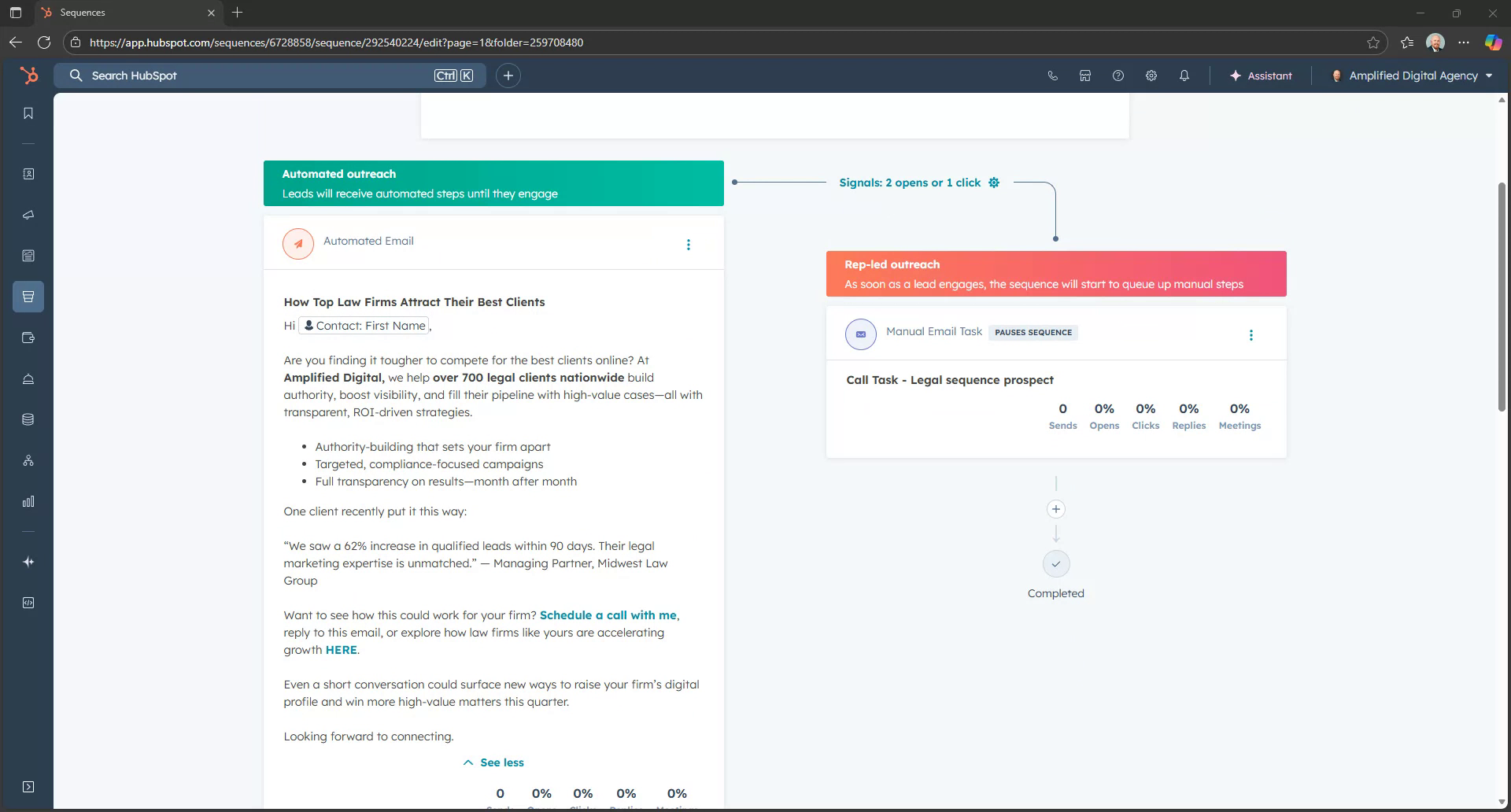Open HubSpot Settings gear icon
Image resolution: width=1511 pixels, height=812 pixels.
coord(1151,76)
